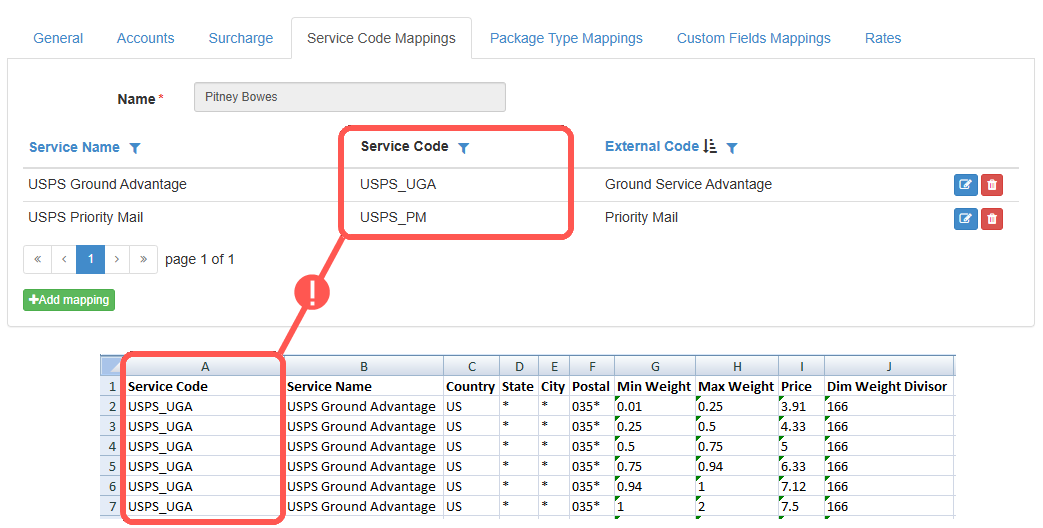Select the Dim Weight Divisor header cell
This screenshot has height=528, width=1043.
[x=889, y=386]
